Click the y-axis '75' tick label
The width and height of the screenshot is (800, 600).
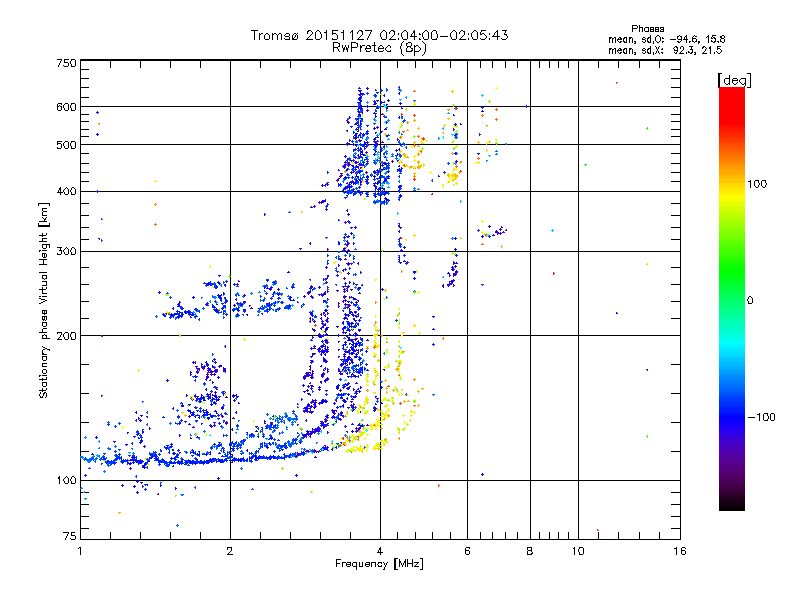pyautogui.click(x=70, y=536)
